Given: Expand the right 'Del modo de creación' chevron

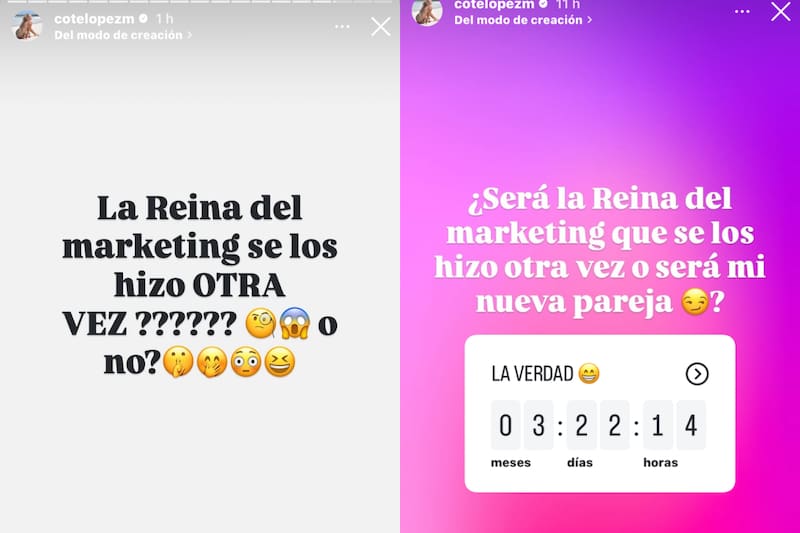Looking at the screenshot, I should tap(589, 20).
